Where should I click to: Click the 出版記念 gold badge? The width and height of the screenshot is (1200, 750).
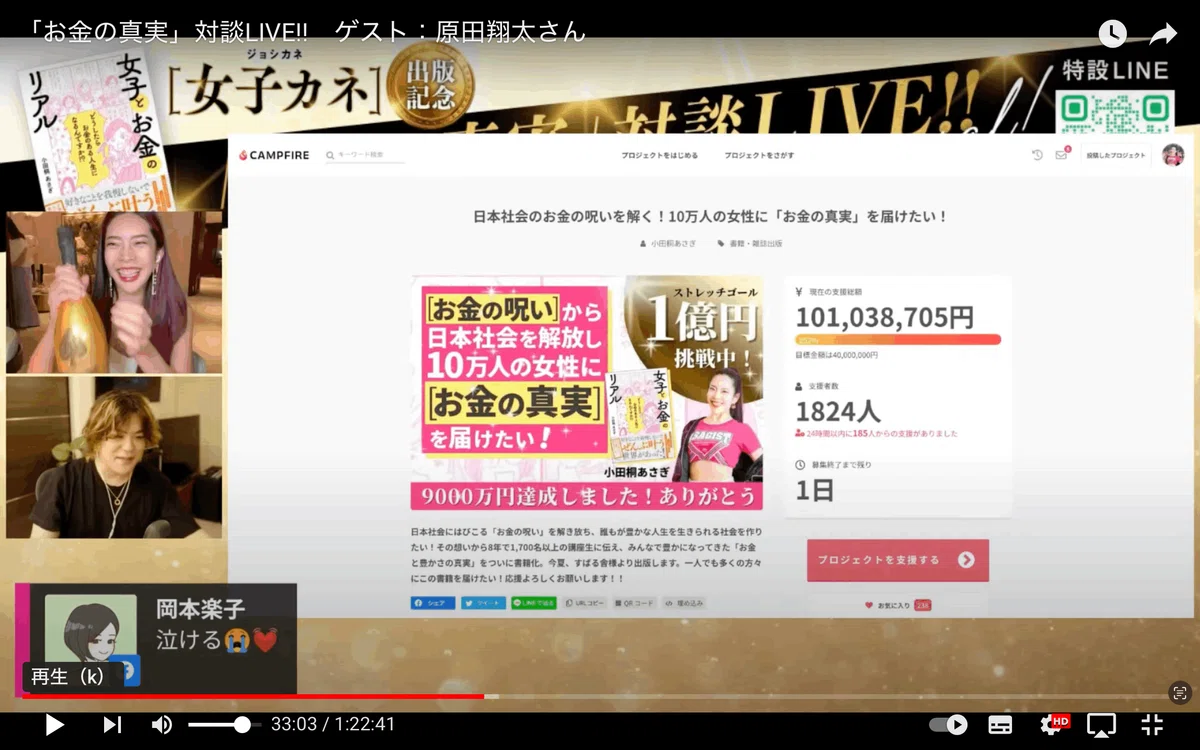click(x=431, y=86)
